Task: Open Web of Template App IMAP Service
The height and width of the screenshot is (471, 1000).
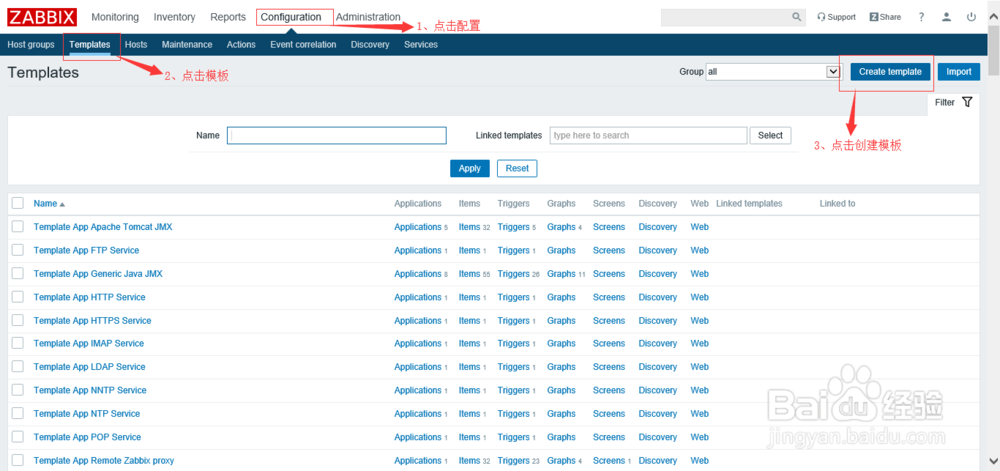Action: (700, 344)
